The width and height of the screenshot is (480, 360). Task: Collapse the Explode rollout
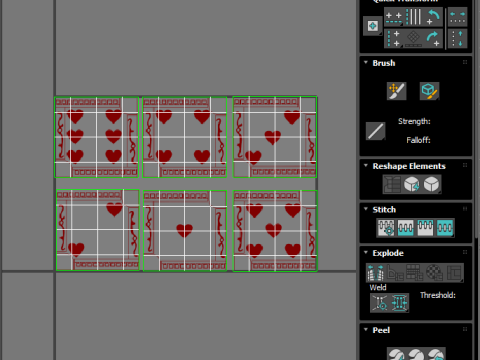tap(366, 253)
